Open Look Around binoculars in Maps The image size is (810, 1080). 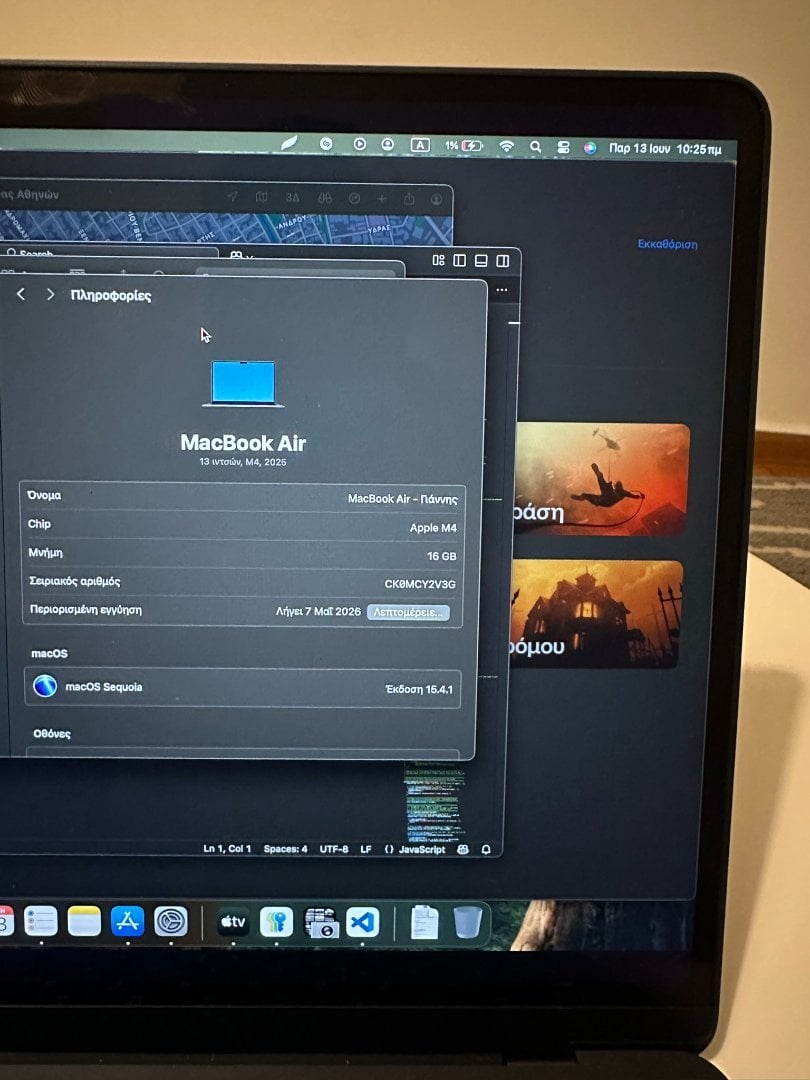coord(324,198)
